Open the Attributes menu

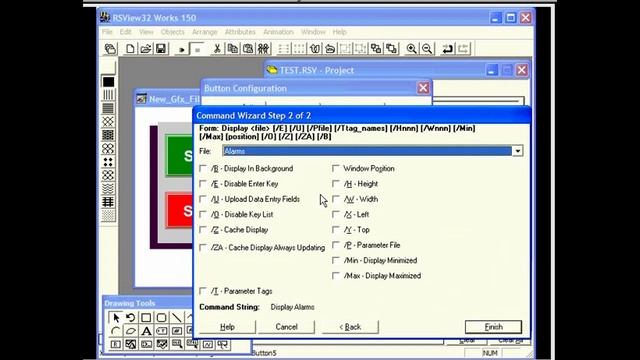[240, 32]
